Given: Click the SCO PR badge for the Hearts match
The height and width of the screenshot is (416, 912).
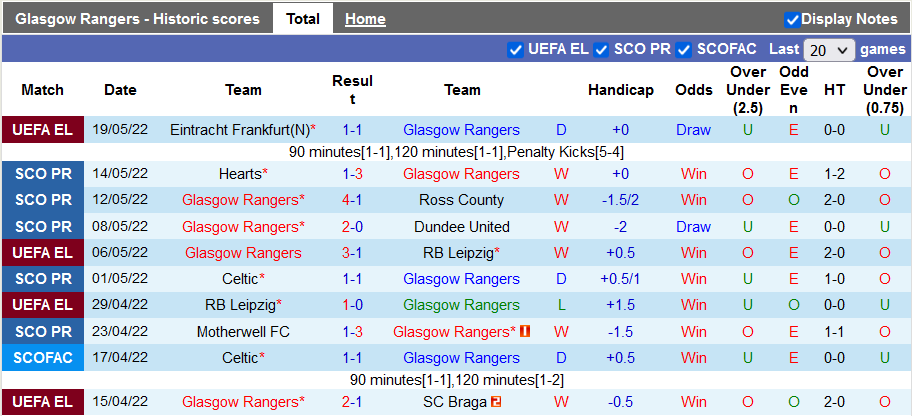Looking at the screenshot, I should pos(42,174).
